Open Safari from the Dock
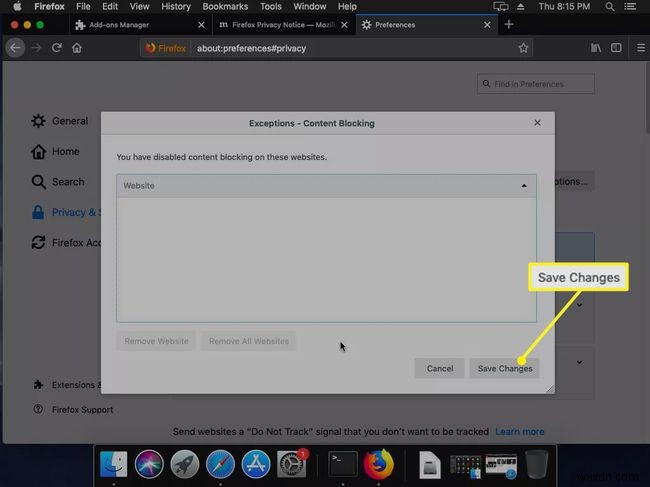The height and width of the screenshot is (487, 650). (220, 464)
